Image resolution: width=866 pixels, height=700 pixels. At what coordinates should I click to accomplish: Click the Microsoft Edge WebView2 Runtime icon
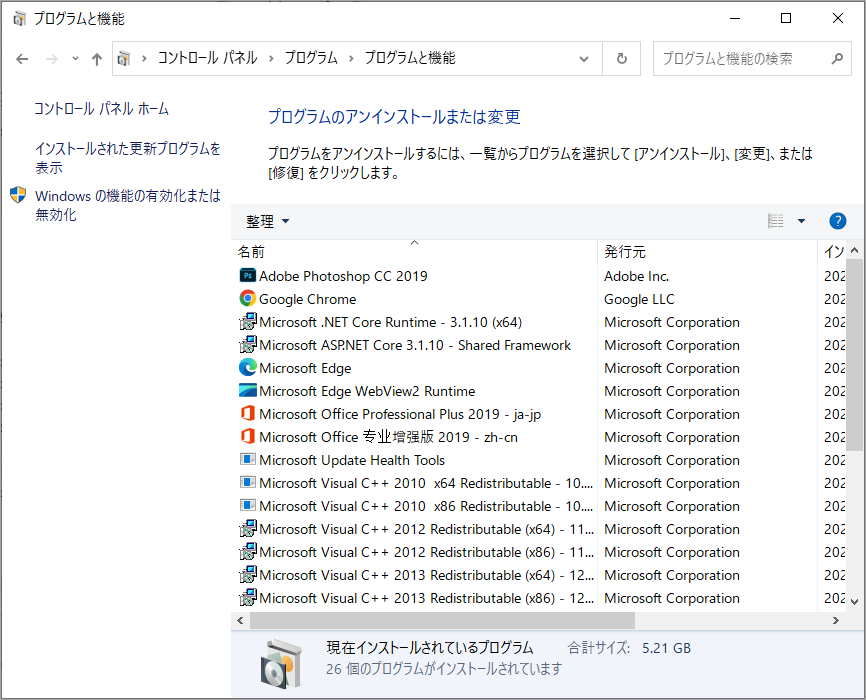click(x=246, y=391)
